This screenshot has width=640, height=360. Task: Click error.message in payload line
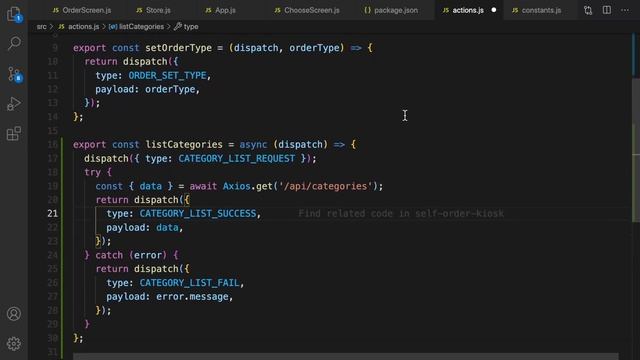(192, 297)
